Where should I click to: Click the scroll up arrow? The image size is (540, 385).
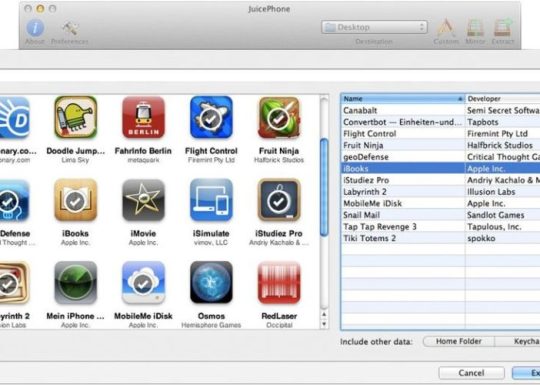coord(324,314)
